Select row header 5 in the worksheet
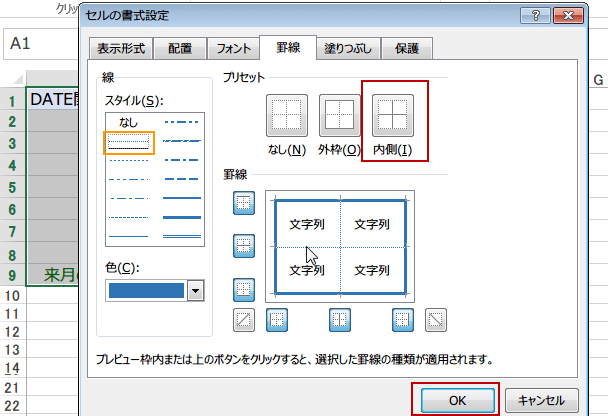Image resolution: width=608 pixels, height=416 pixels. [12, 188]
